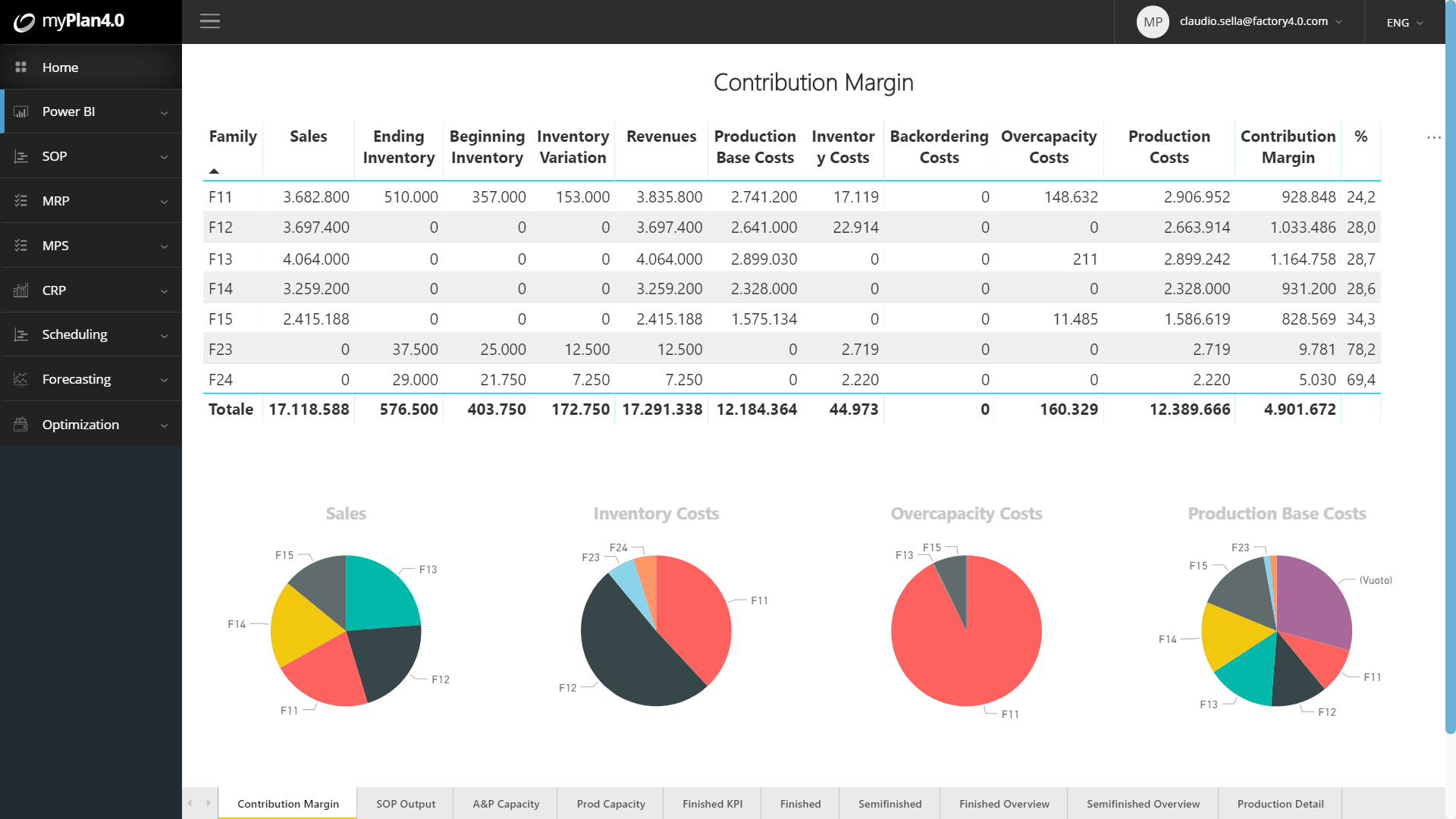
Task: Open the Forecasting sidebar menu
Action: [x=91, y=379]
